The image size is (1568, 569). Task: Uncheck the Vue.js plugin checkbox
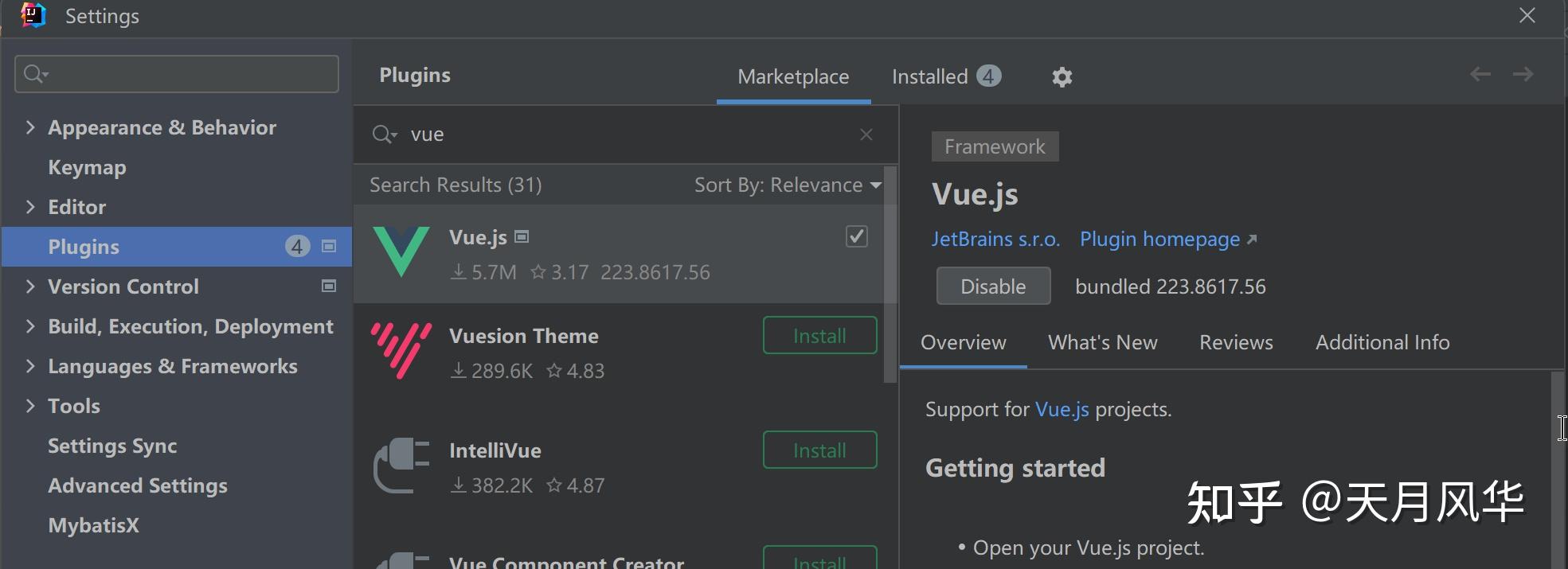[857, 236]
